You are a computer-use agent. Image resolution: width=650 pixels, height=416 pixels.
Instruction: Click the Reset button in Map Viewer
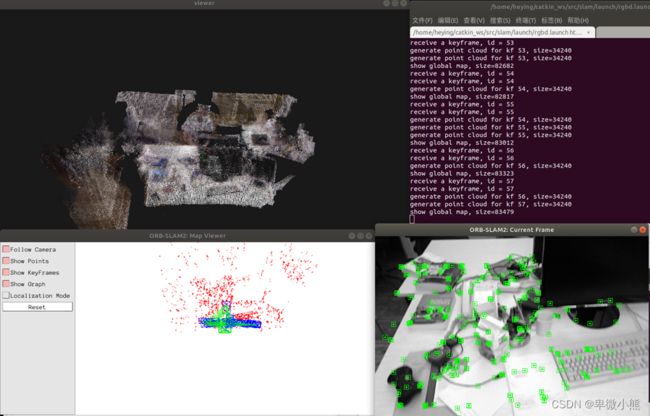(x=37, y=307)
